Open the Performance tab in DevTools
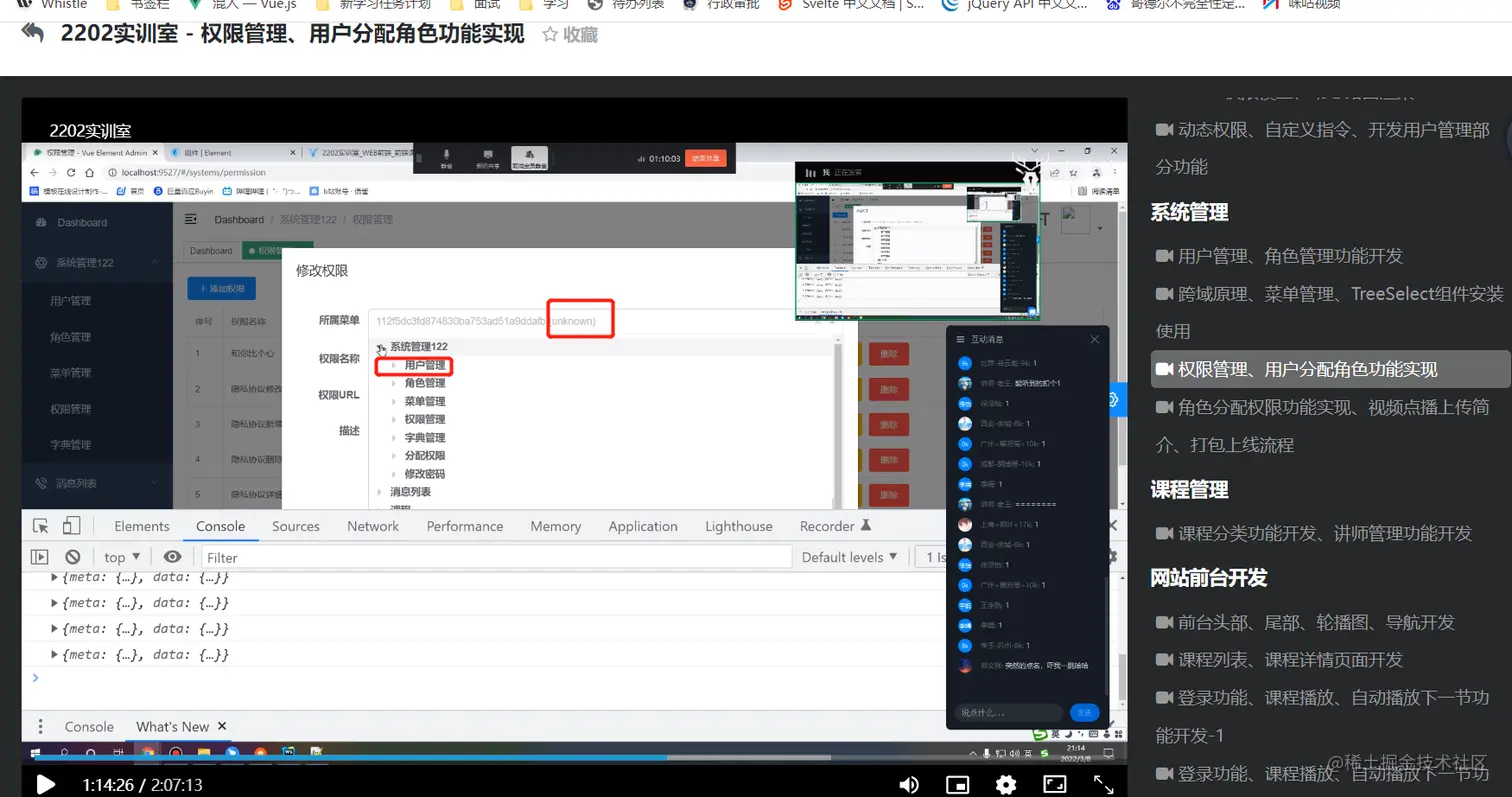This screenshot has height=797, width=1512. [x=465, y=526]
